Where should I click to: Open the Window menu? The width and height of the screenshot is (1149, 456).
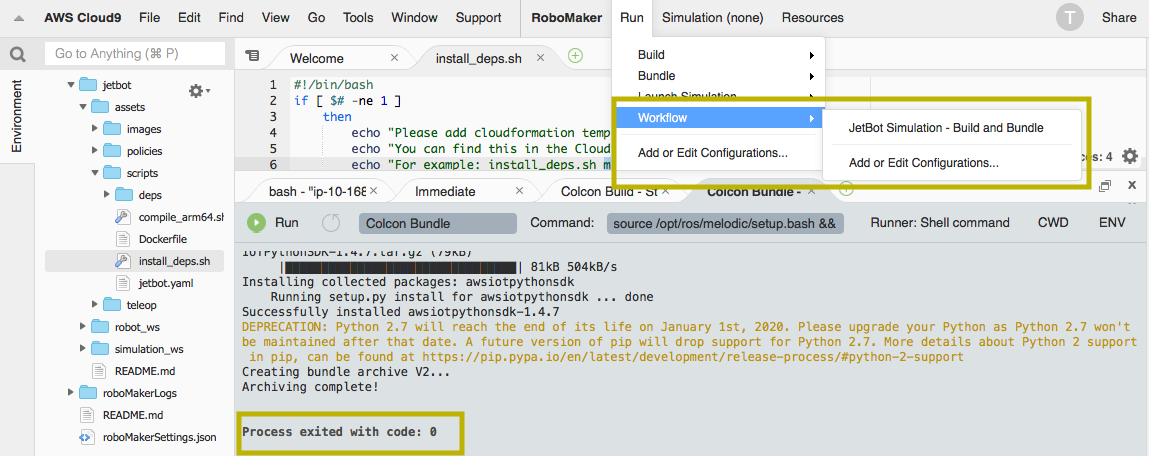[415, 18]
